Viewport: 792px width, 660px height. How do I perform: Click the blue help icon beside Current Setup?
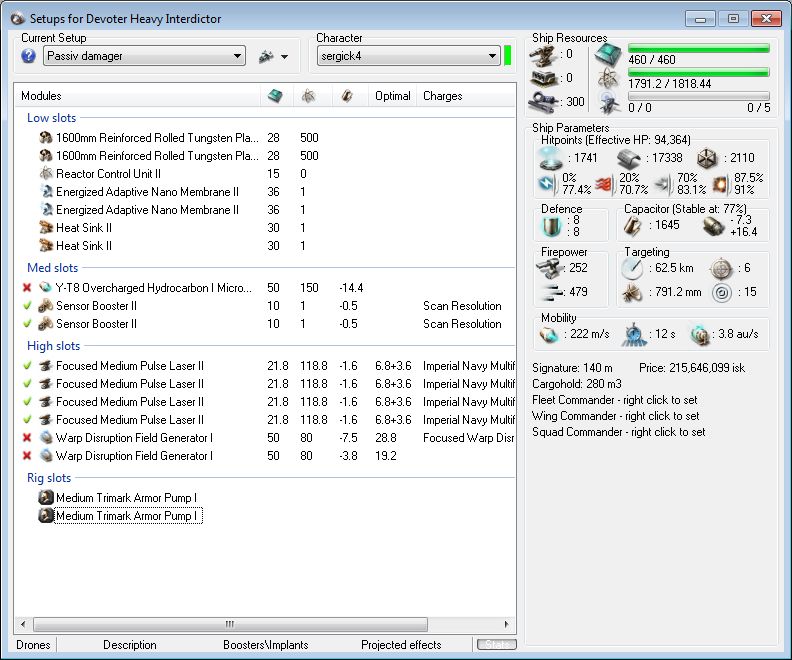28,57
